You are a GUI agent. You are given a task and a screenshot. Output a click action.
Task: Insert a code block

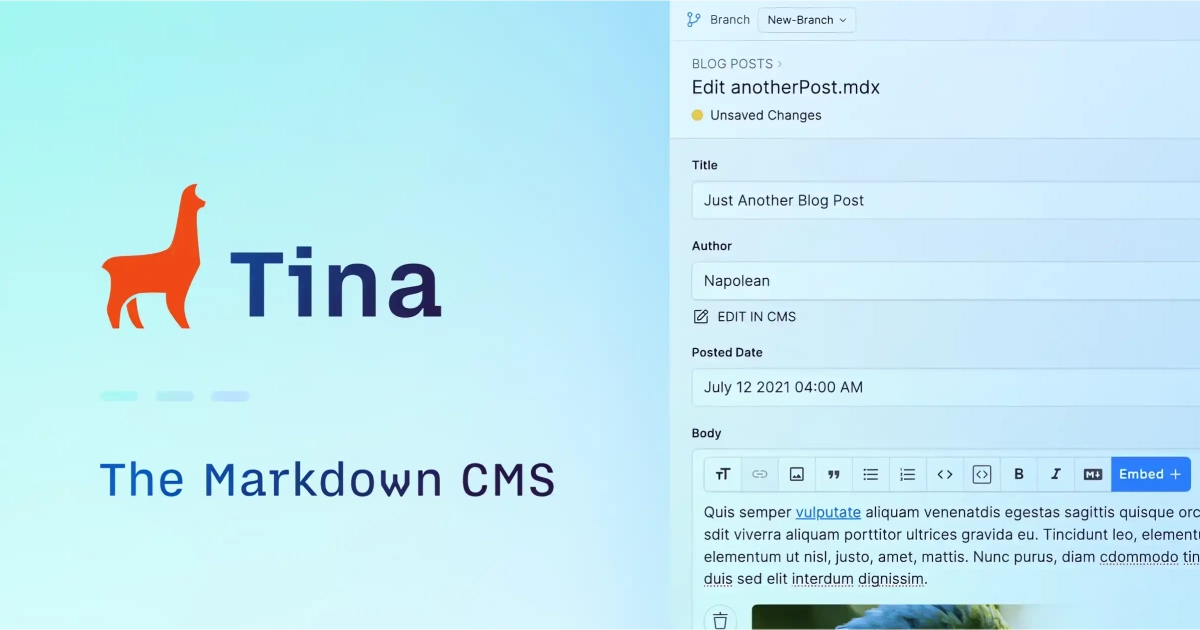(982, 474)
